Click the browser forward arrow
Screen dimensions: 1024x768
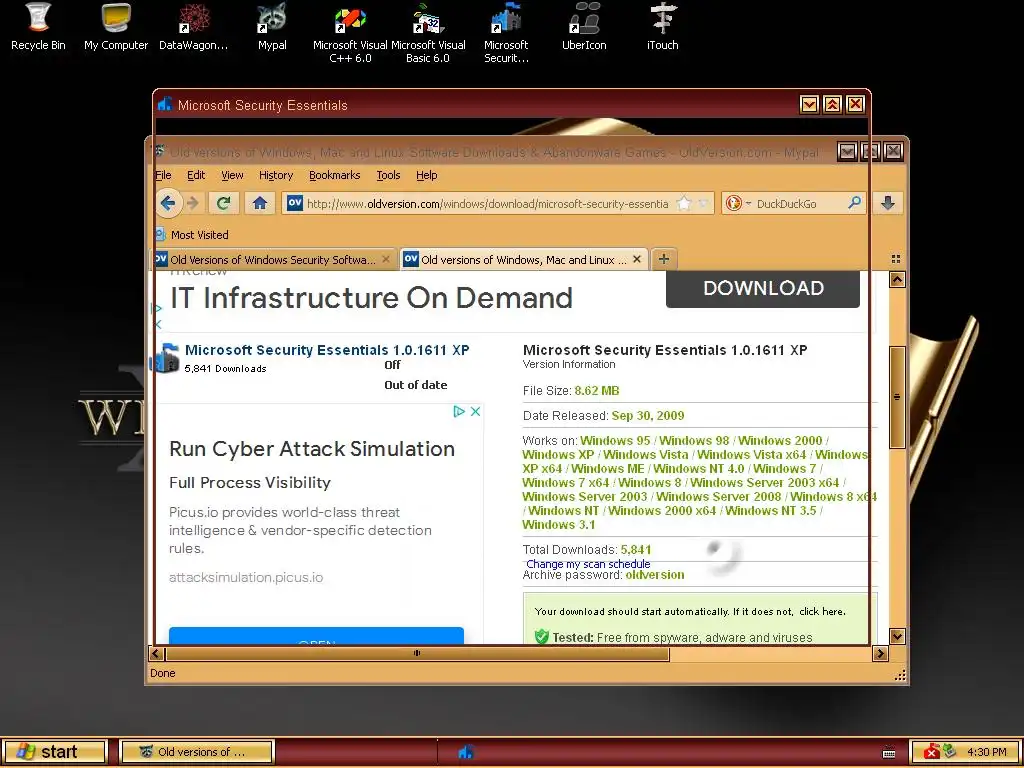click(193, 203)
